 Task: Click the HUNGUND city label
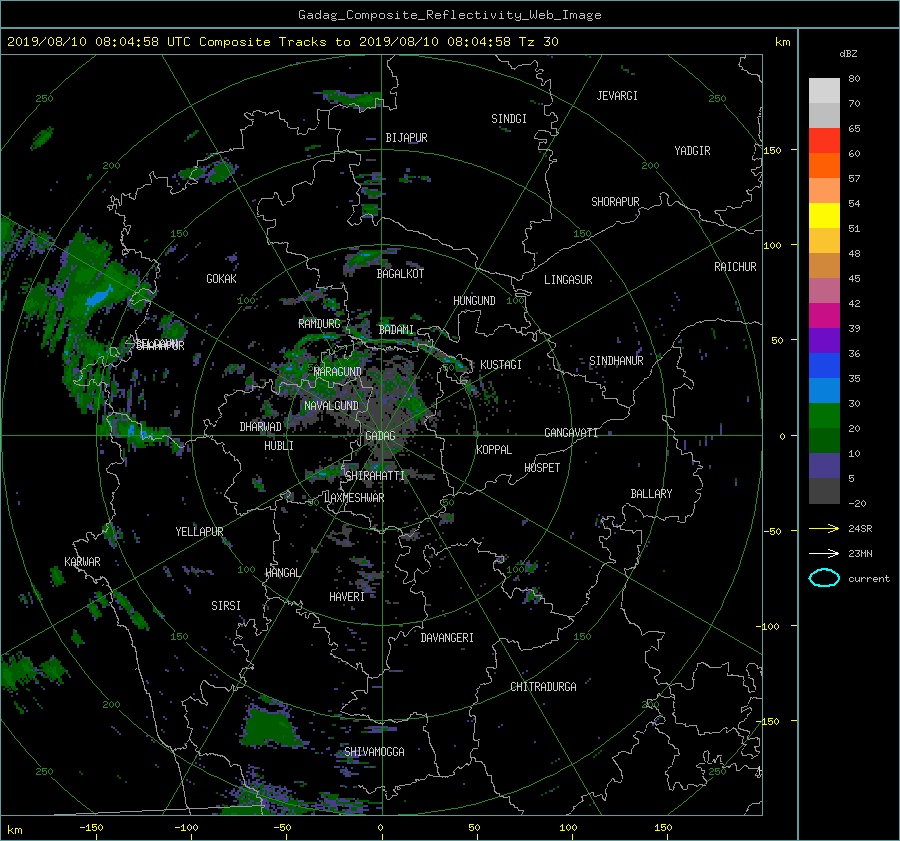(x=474, y=301)
